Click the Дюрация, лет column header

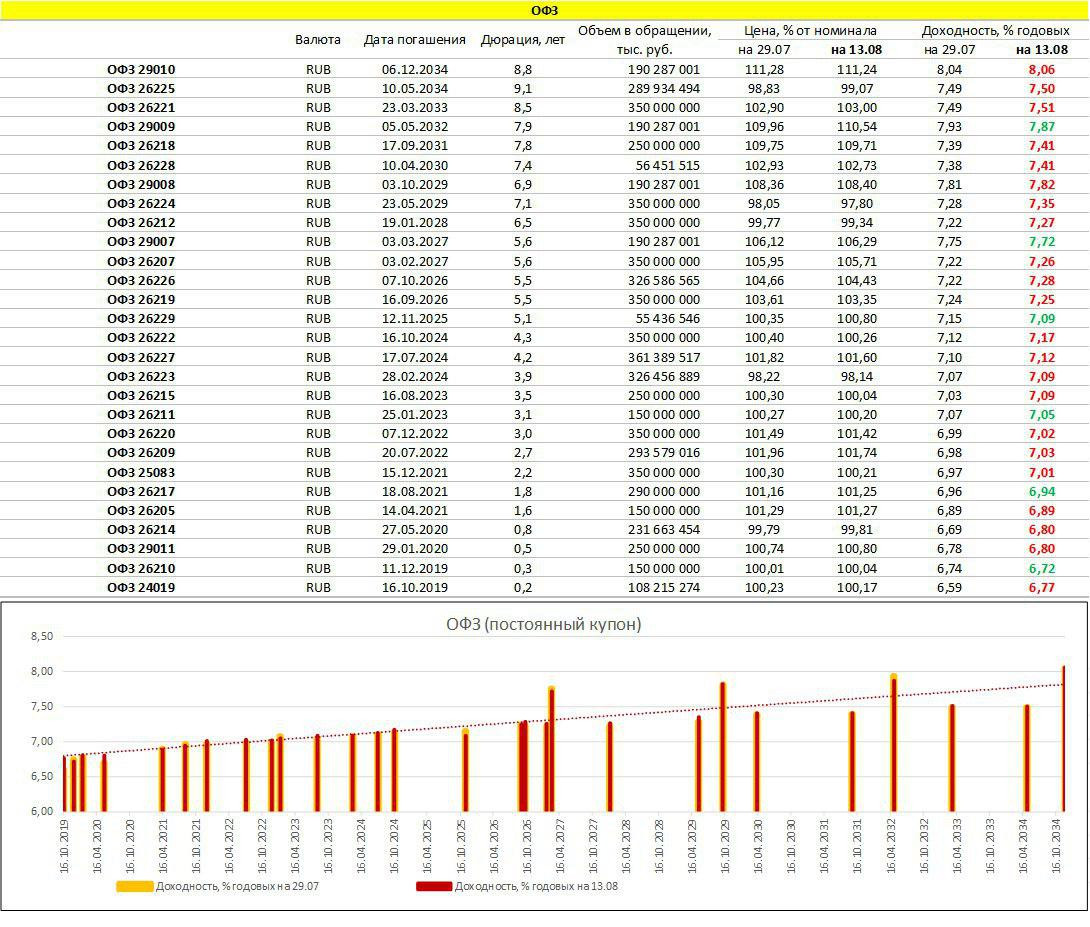click(522, 40)
